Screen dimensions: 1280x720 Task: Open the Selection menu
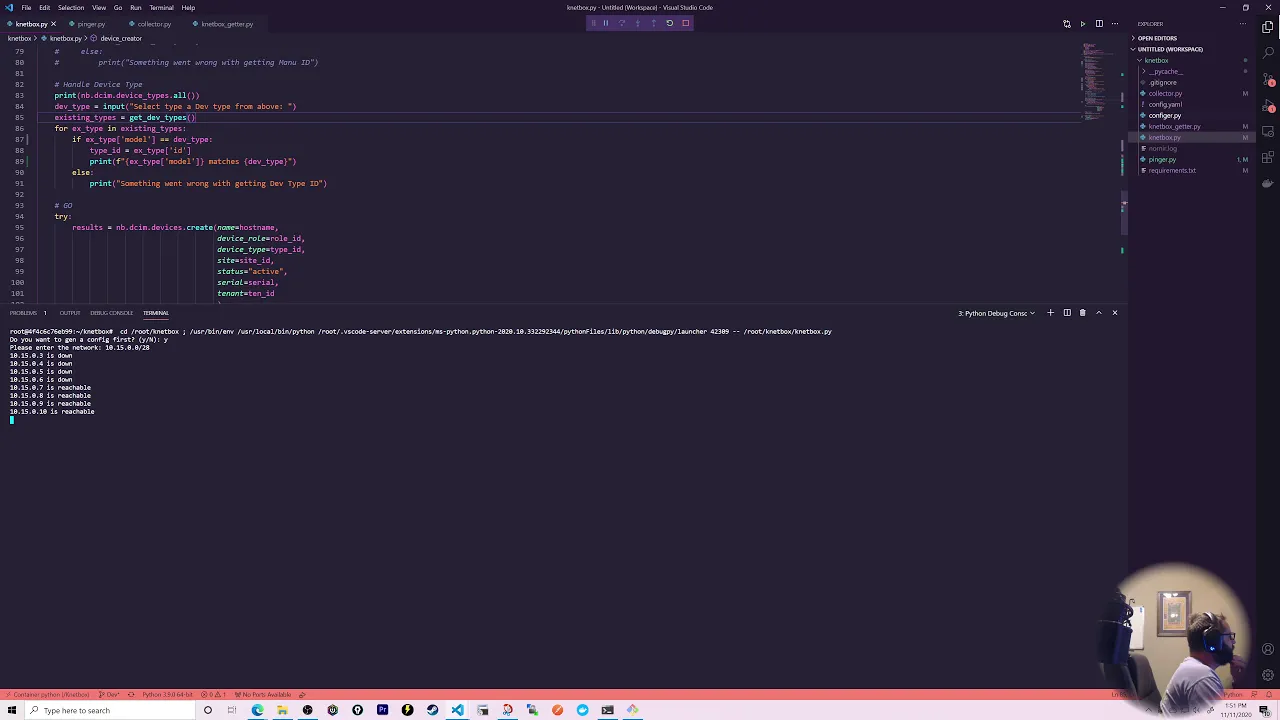(x=71, y=8)
